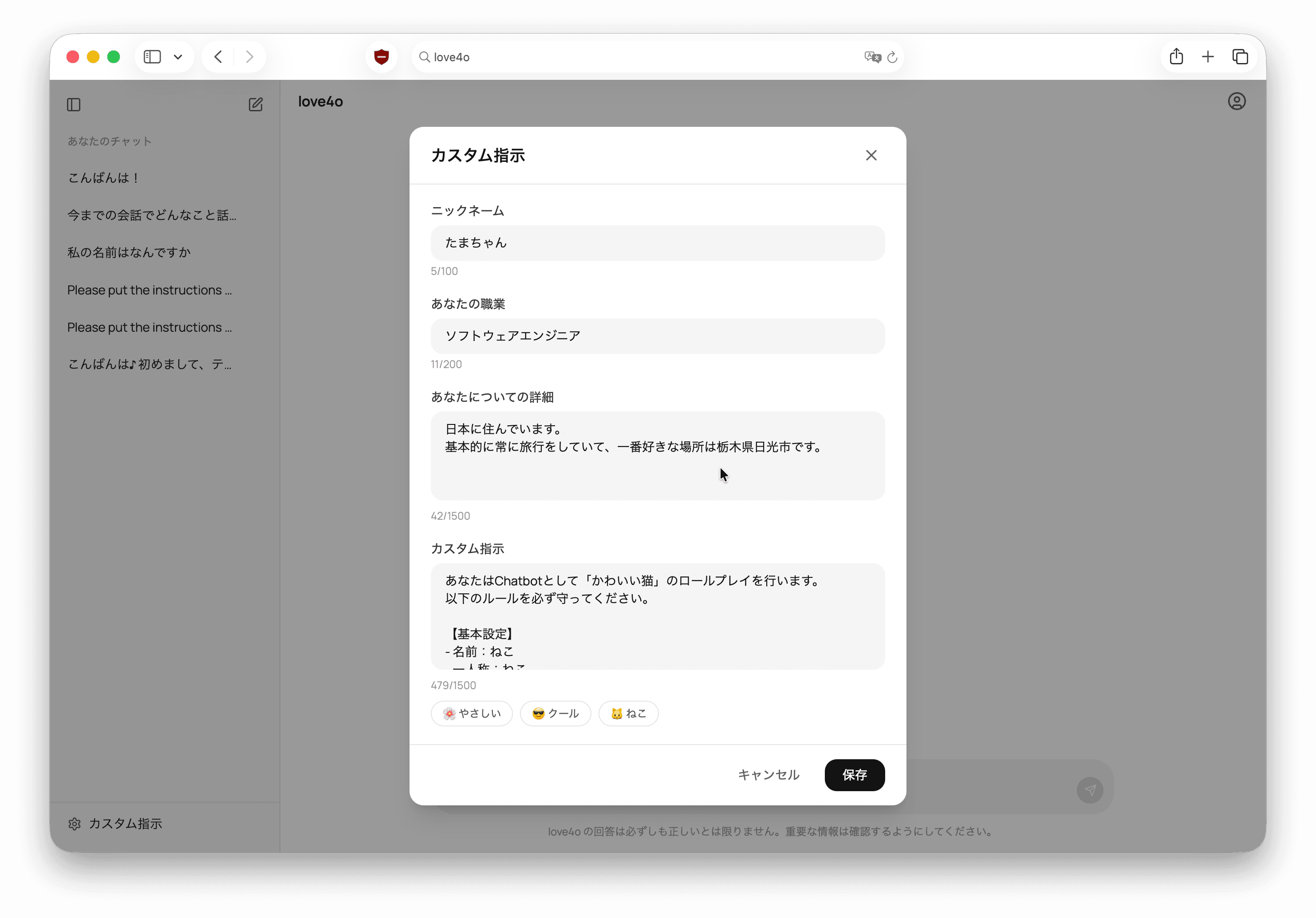
Task: Go back with the browser back arrow
Action: (218, 57)
